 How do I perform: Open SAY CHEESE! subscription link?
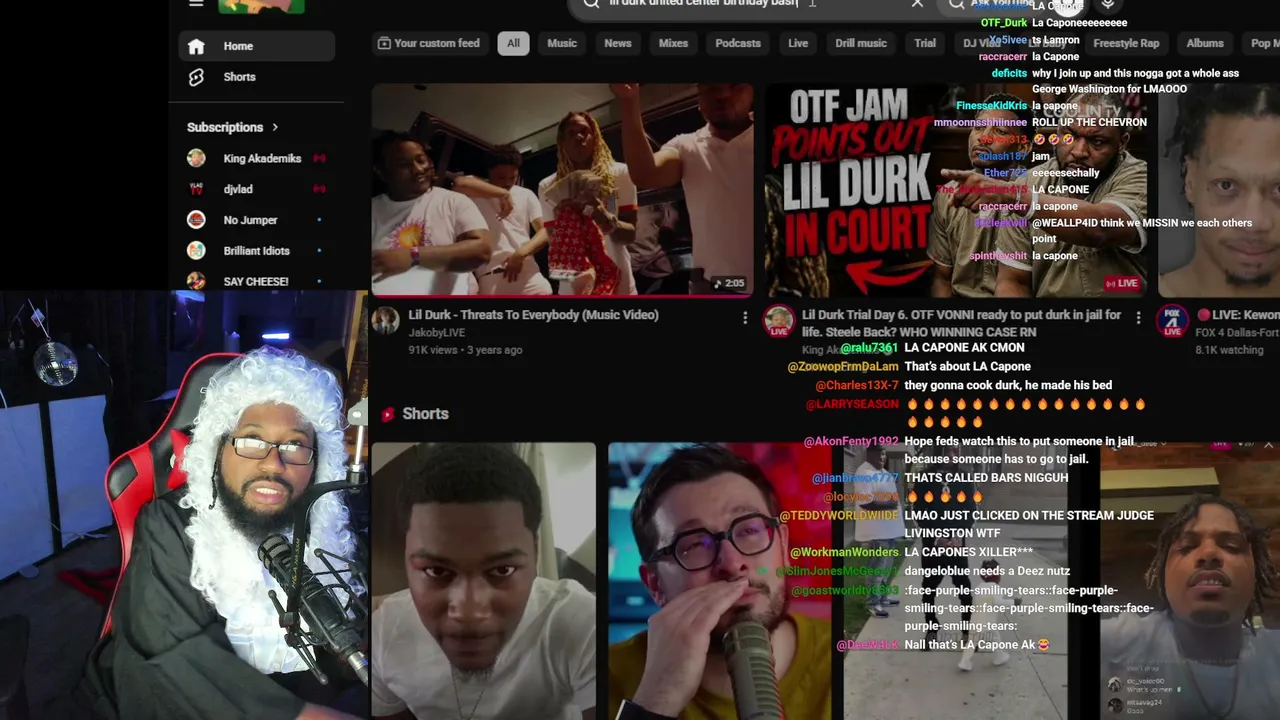click(257, 281)
